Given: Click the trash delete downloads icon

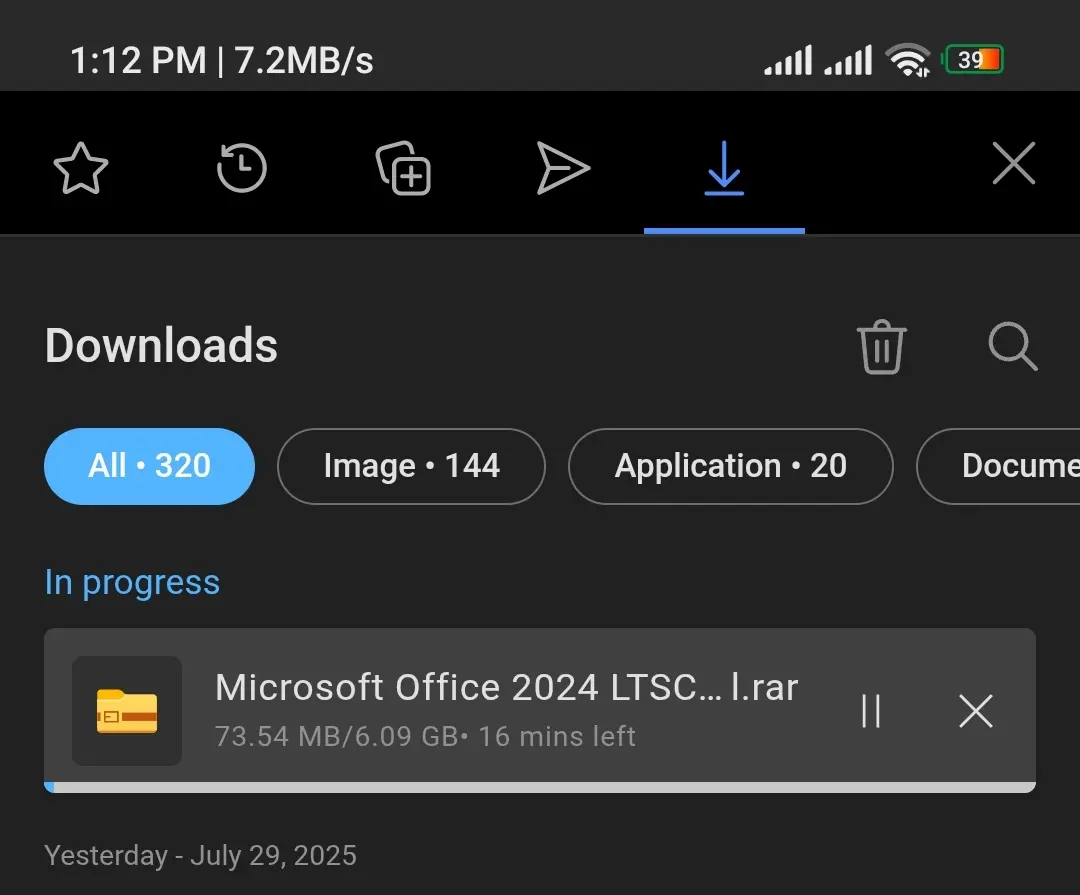Looking at the screenshot, I should click(x=882, y=347).
